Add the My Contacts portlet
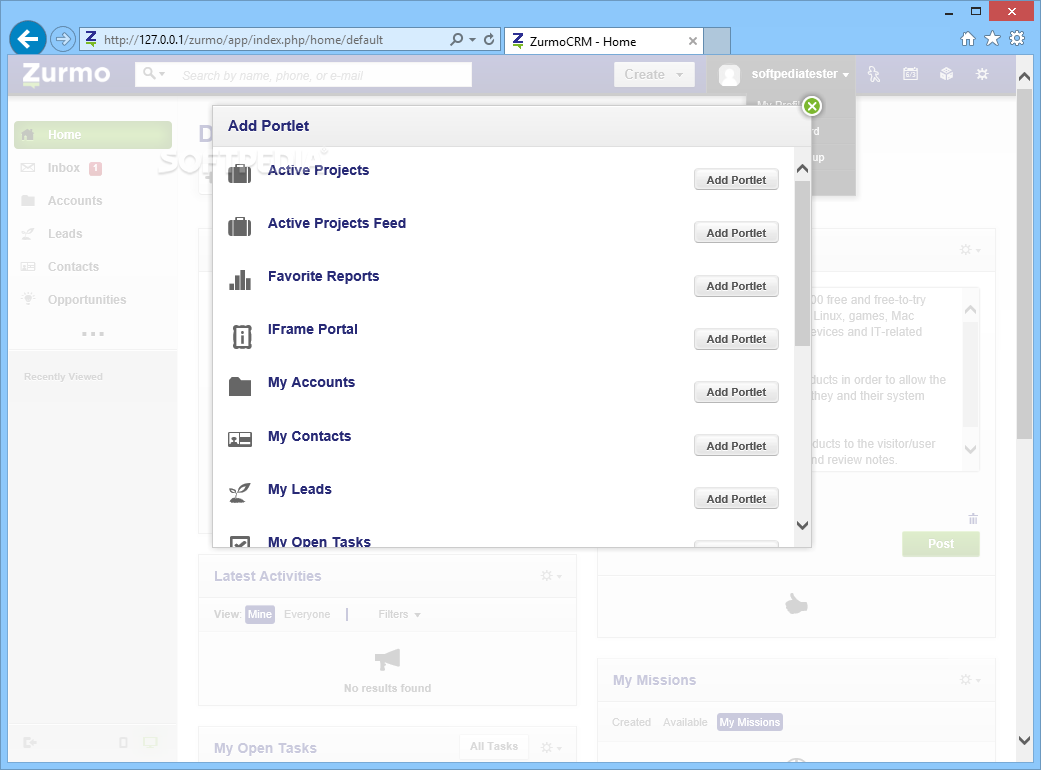The image size is (1041, 770). tap(736, 446)
